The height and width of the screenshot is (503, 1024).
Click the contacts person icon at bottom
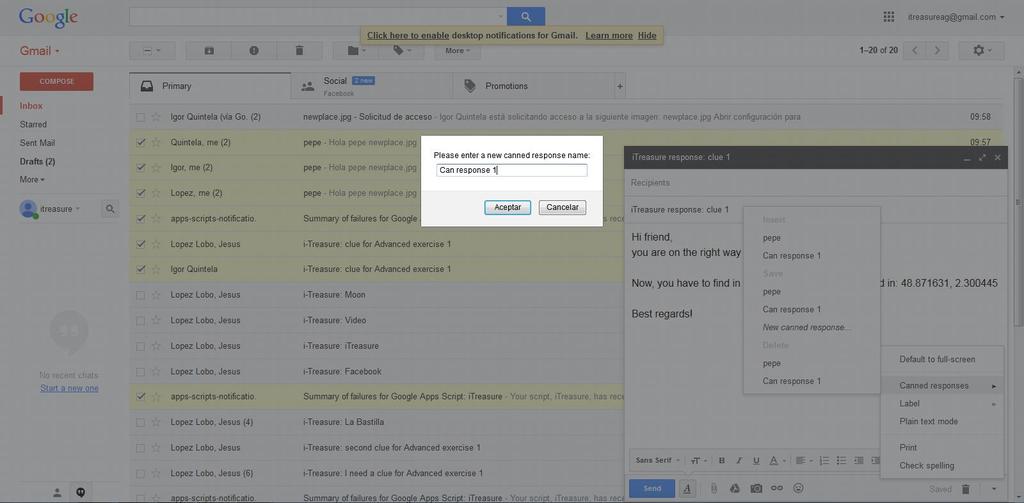(57, 493)
